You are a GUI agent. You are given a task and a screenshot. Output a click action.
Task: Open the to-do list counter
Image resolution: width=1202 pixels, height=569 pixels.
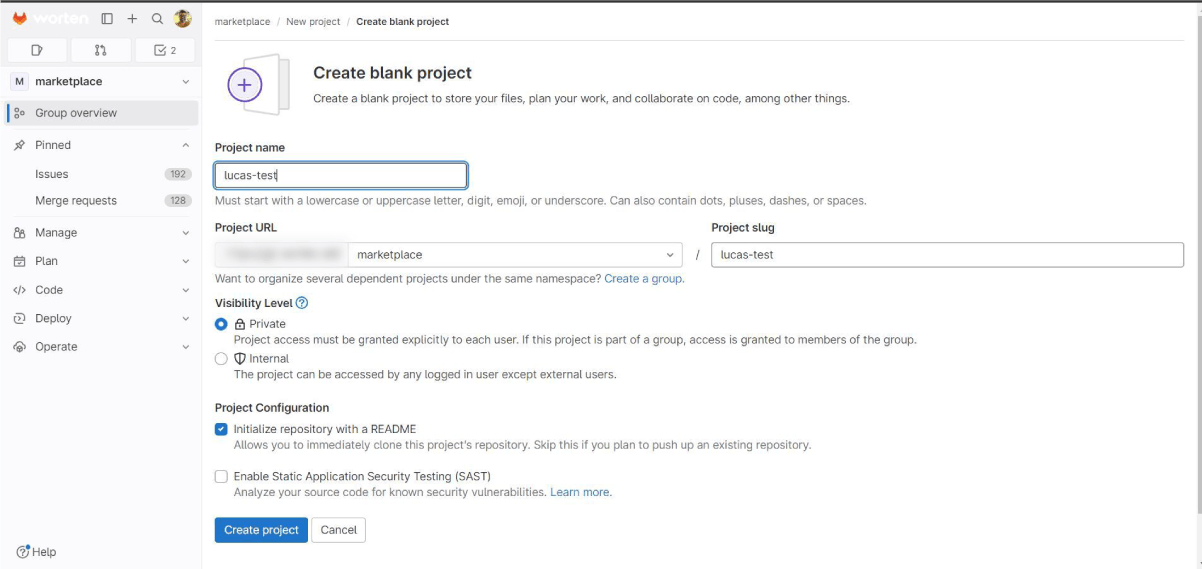pos(165,50)
